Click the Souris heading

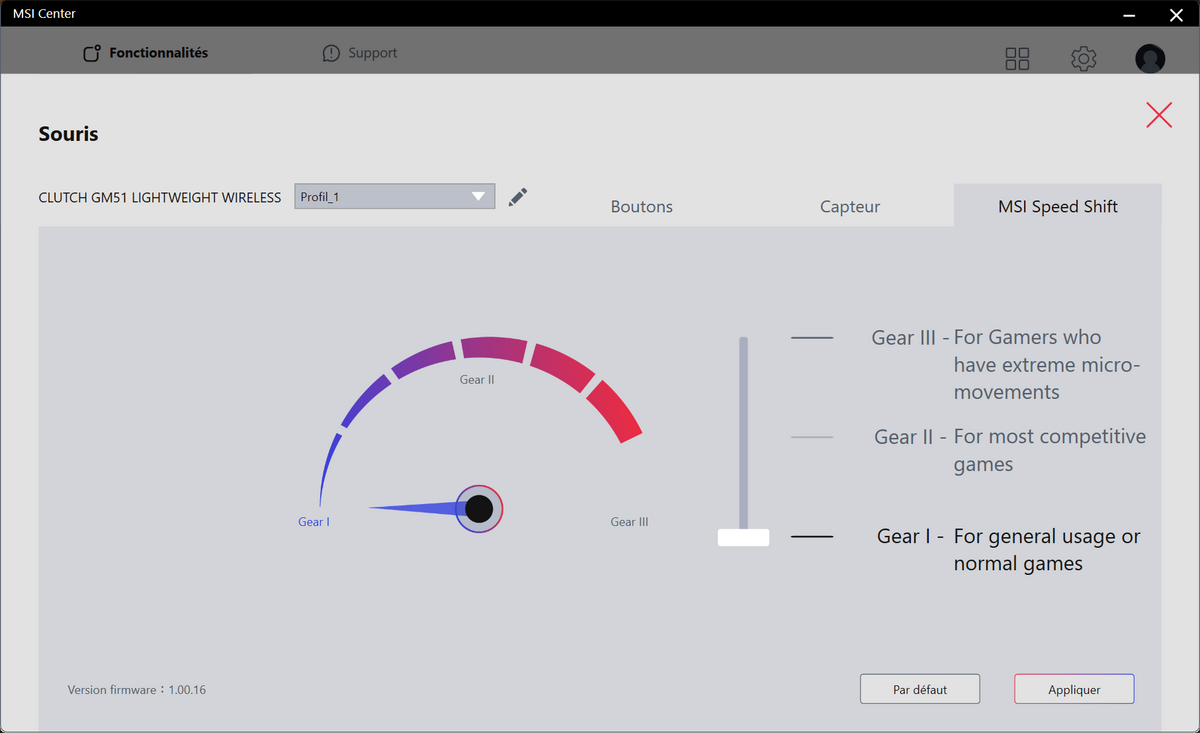click(68, 134)
